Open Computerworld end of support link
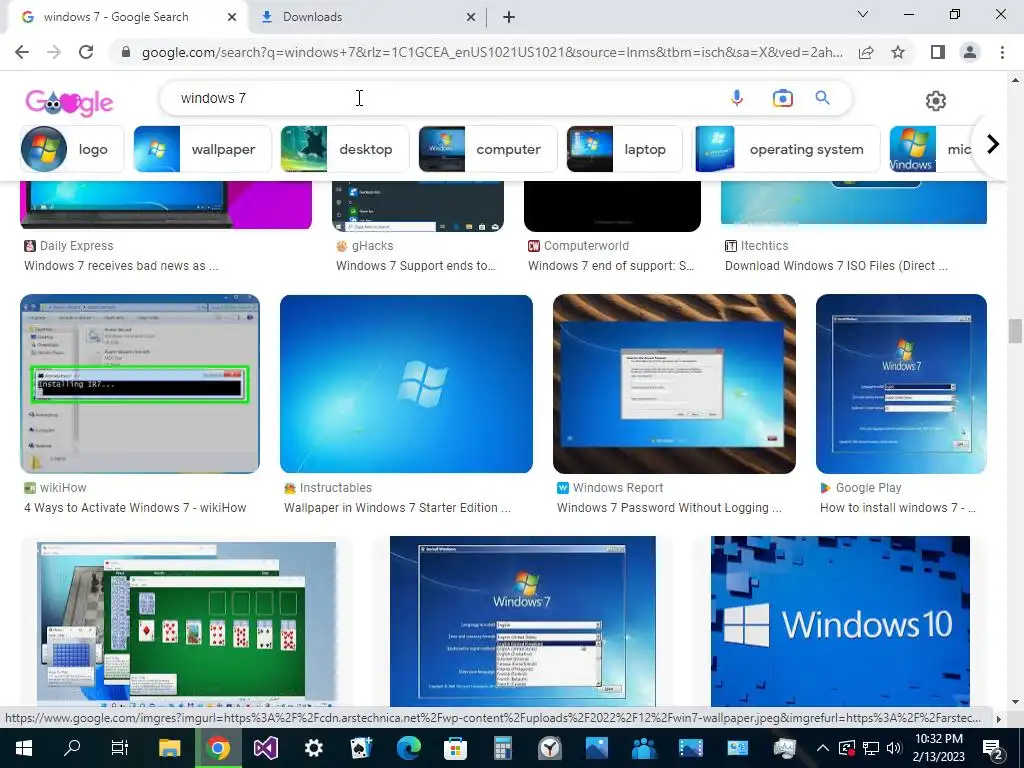The height and width of the screenshot is (768, 1024). click(611, 266)
